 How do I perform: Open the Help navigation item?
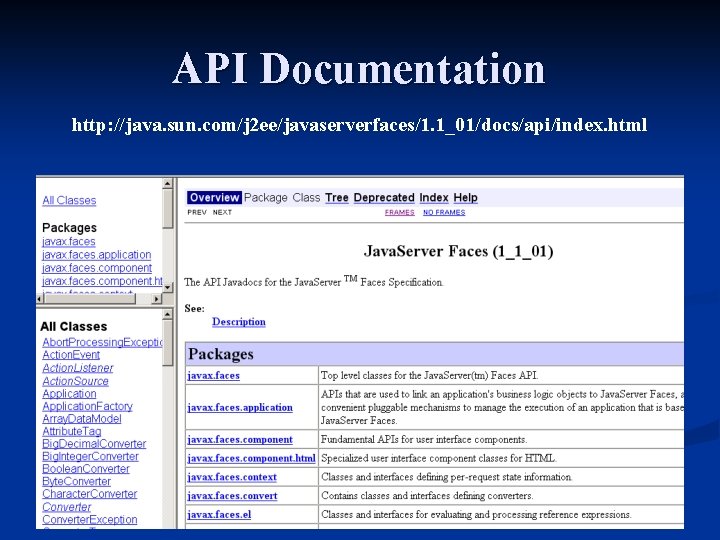(x=466, y=197)
